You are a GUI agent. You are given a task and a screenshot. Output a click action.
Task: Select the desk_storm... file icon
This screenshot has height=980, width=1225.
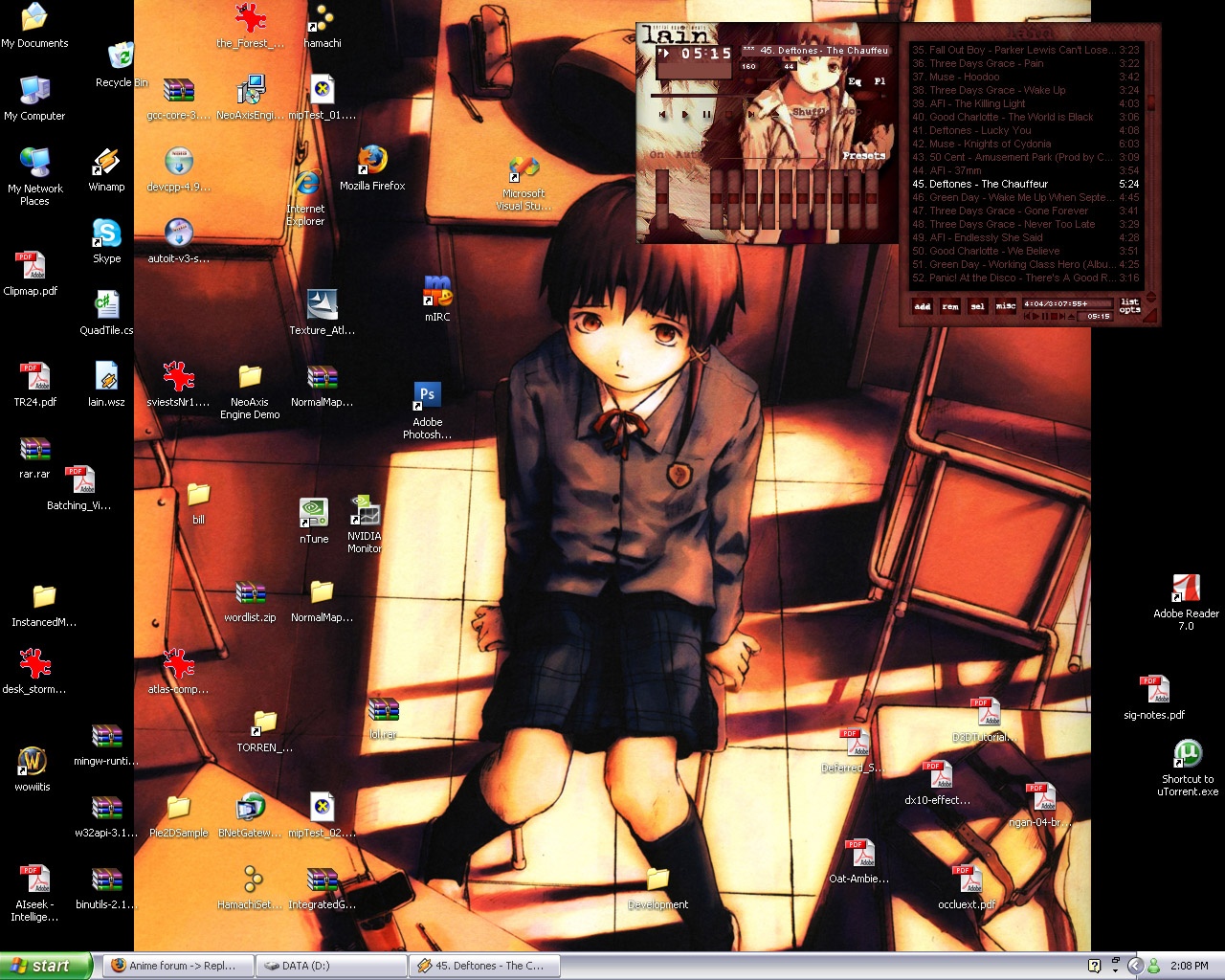pos(34,672)
